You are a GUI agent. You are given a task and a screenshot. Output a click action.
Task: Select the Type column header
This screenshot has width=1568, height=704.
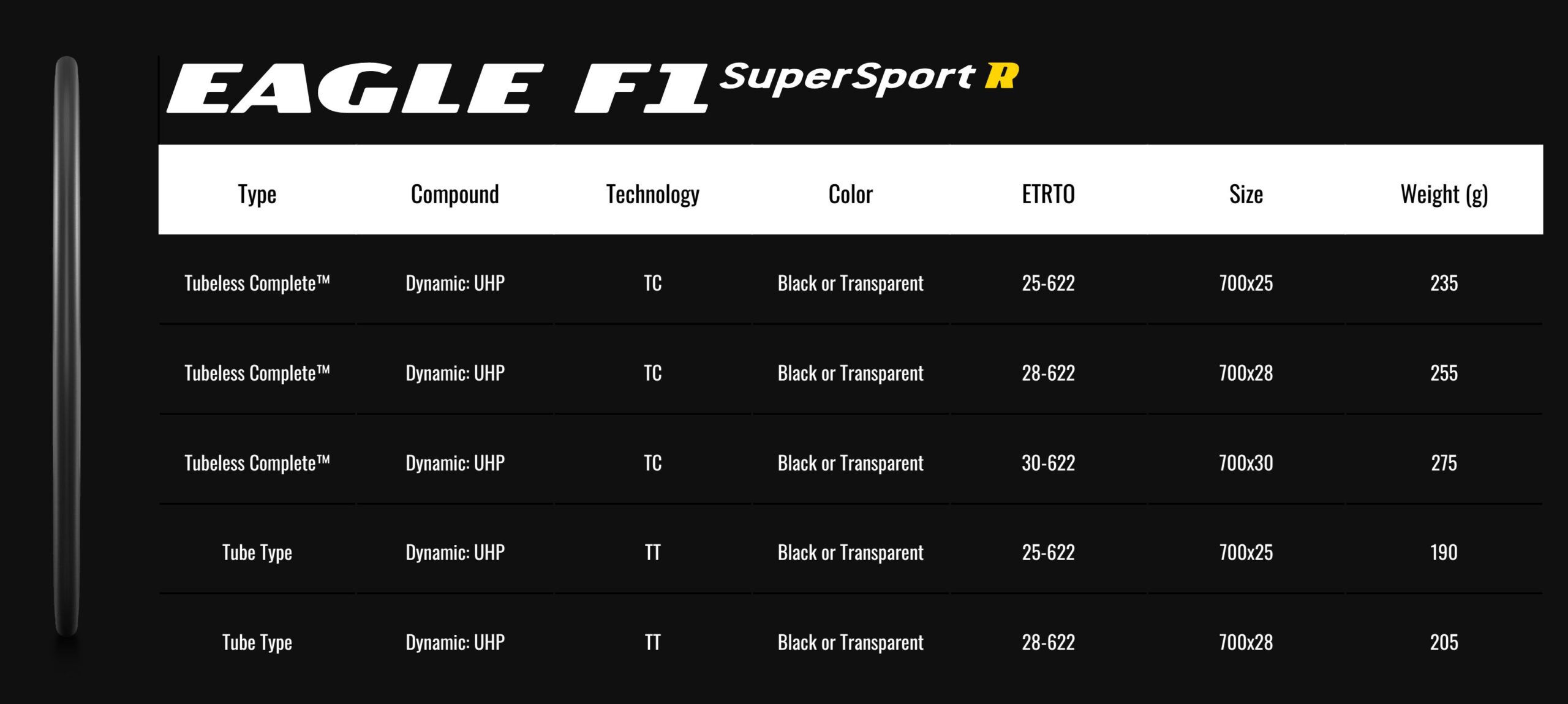257,194
